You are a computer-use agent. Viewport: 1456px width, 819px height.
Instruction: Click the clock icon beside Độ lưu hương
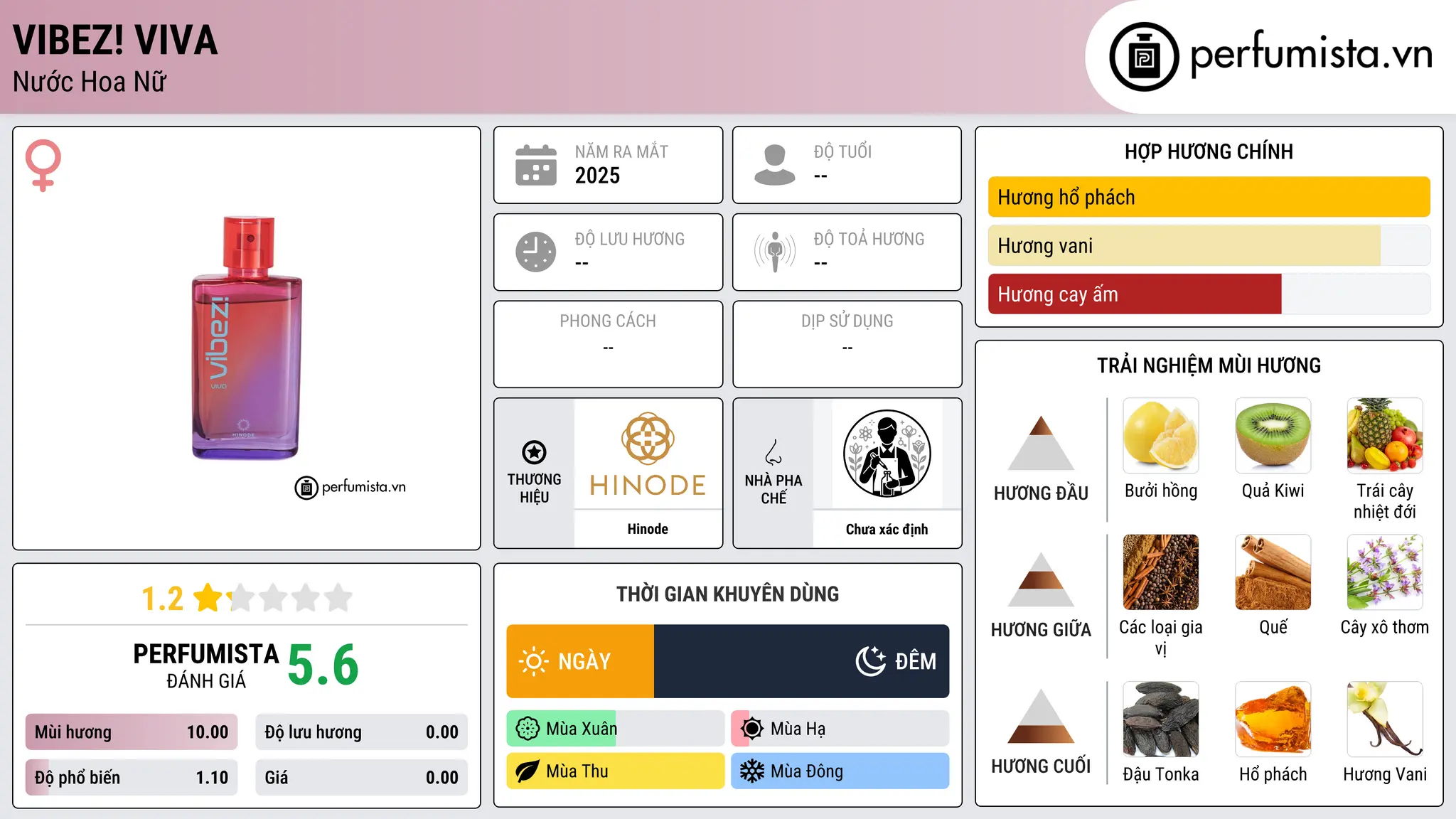point(536,252)
